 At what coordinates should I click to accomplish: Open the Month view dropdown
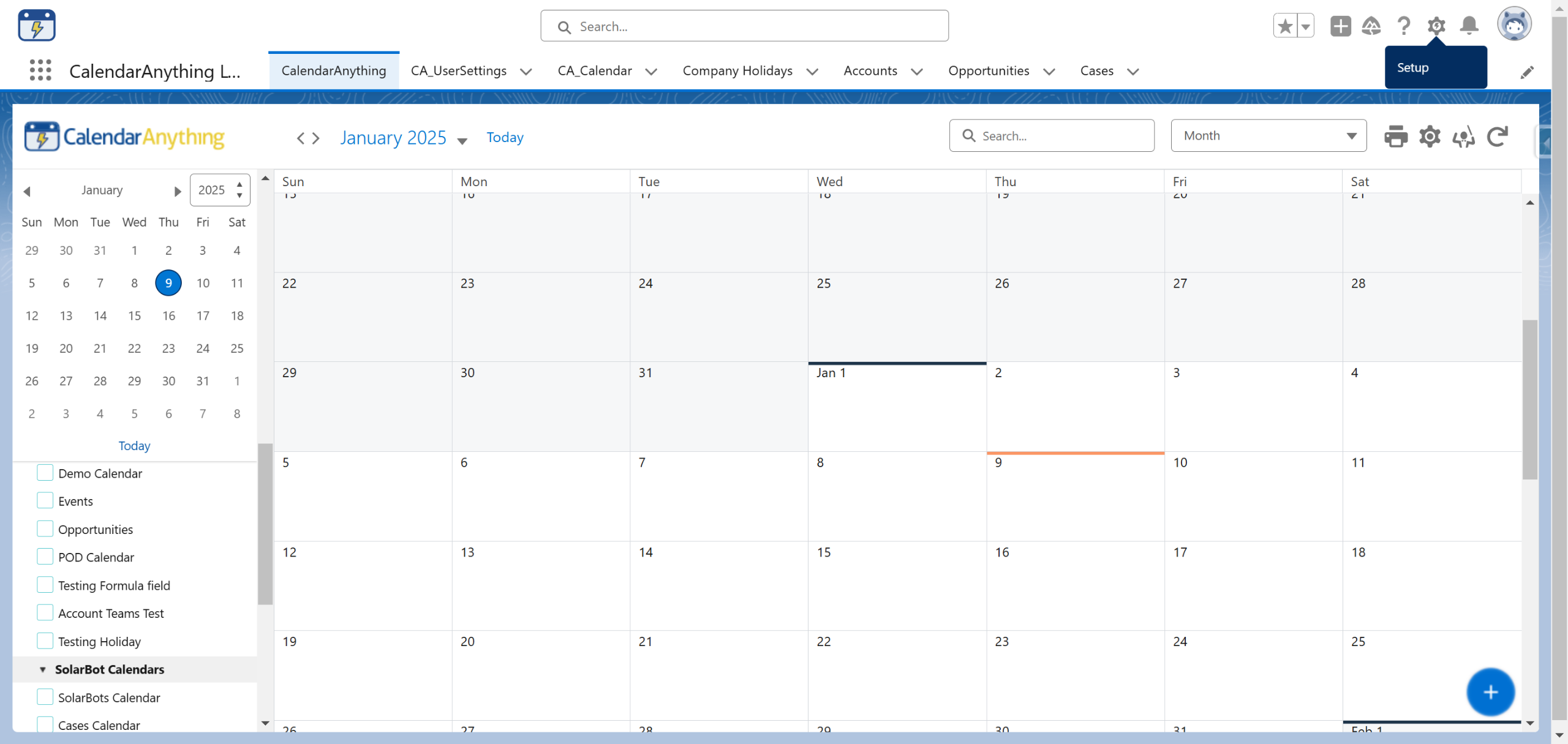coord(1268,136)
